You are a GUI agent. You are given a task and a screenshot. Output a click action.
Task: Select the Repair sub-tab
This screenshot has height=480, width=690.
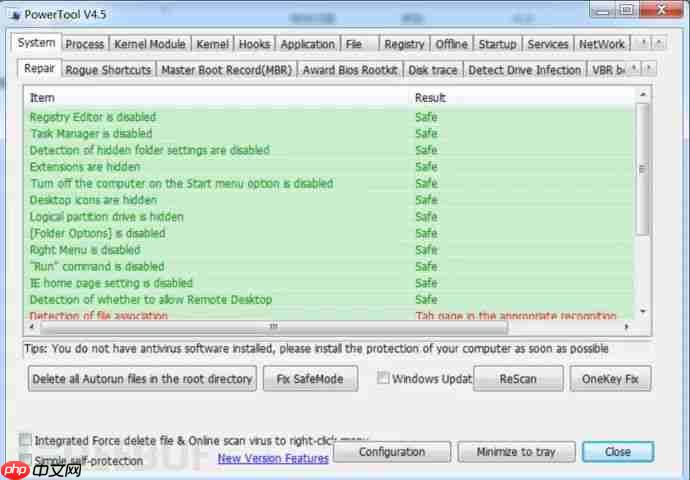[x=39, y=68]
